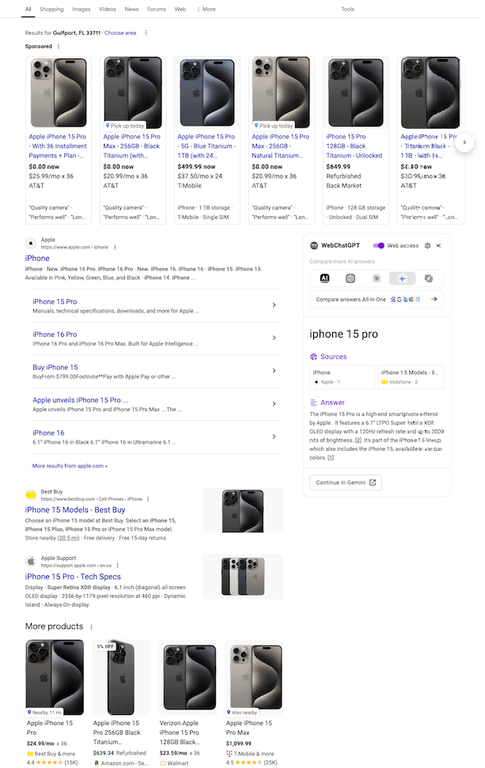
Task: Open options menu next to Choose area
Action: (146, 33)
